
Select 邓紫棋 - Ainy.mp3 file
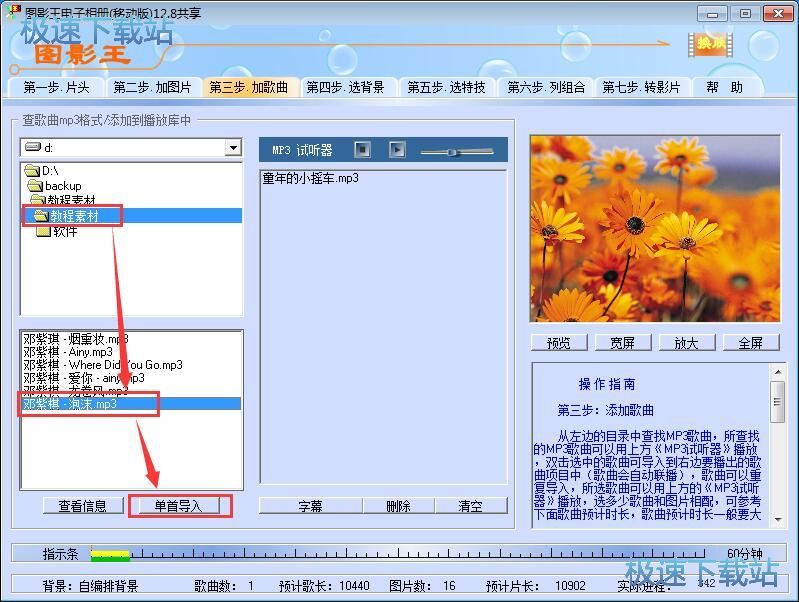tap(68, 352)
